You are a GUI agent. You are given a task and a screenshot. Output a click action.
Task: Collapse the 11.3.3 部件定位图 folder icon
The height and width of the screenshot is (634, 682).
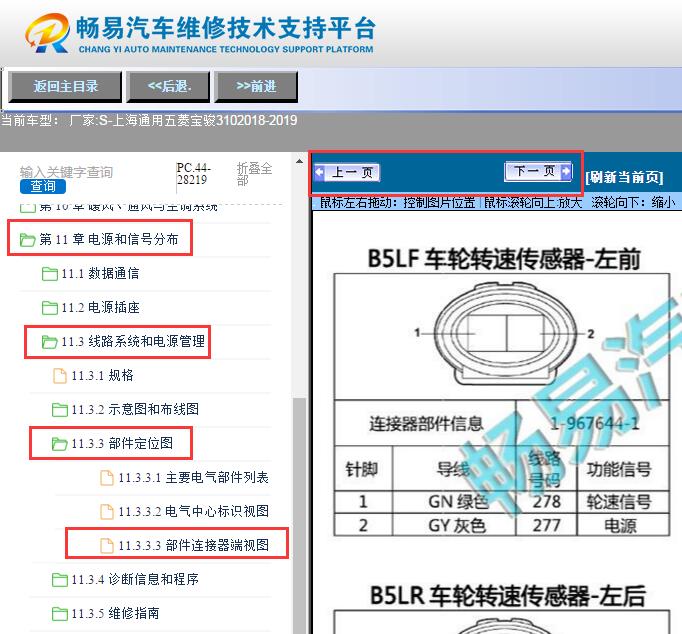(59, 444)
